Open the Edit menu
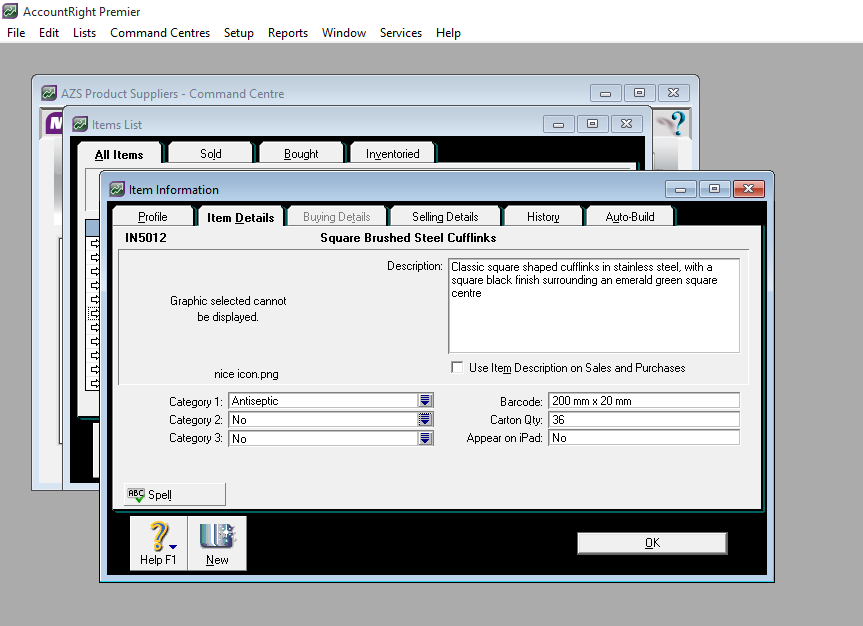The image size is (863, 626). 48,33
